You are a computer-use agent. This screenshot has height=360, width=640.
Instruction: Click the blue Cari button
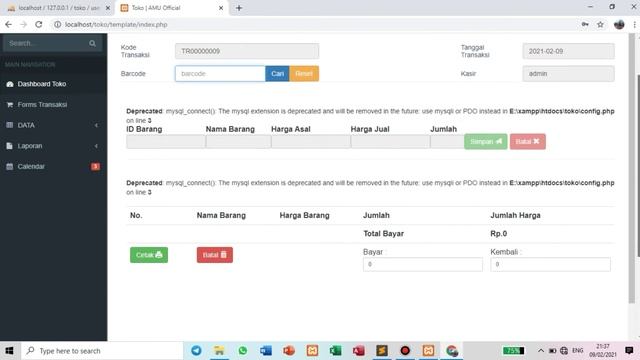pyautogui.click(x=277, y=73)
